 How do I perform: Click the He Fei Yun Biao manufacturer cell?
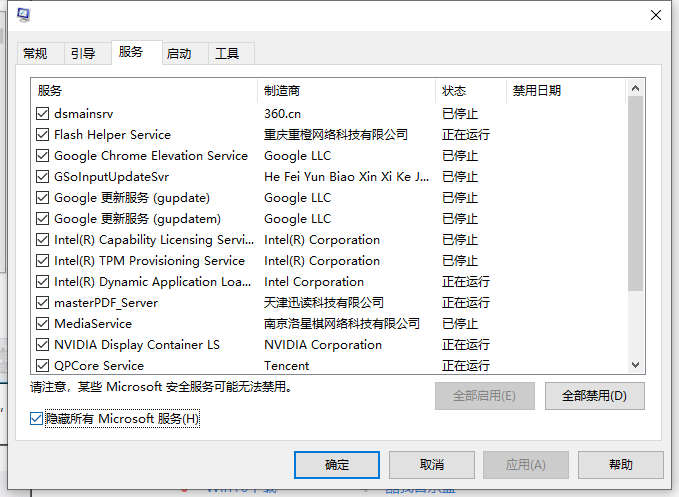coord(346,177)
